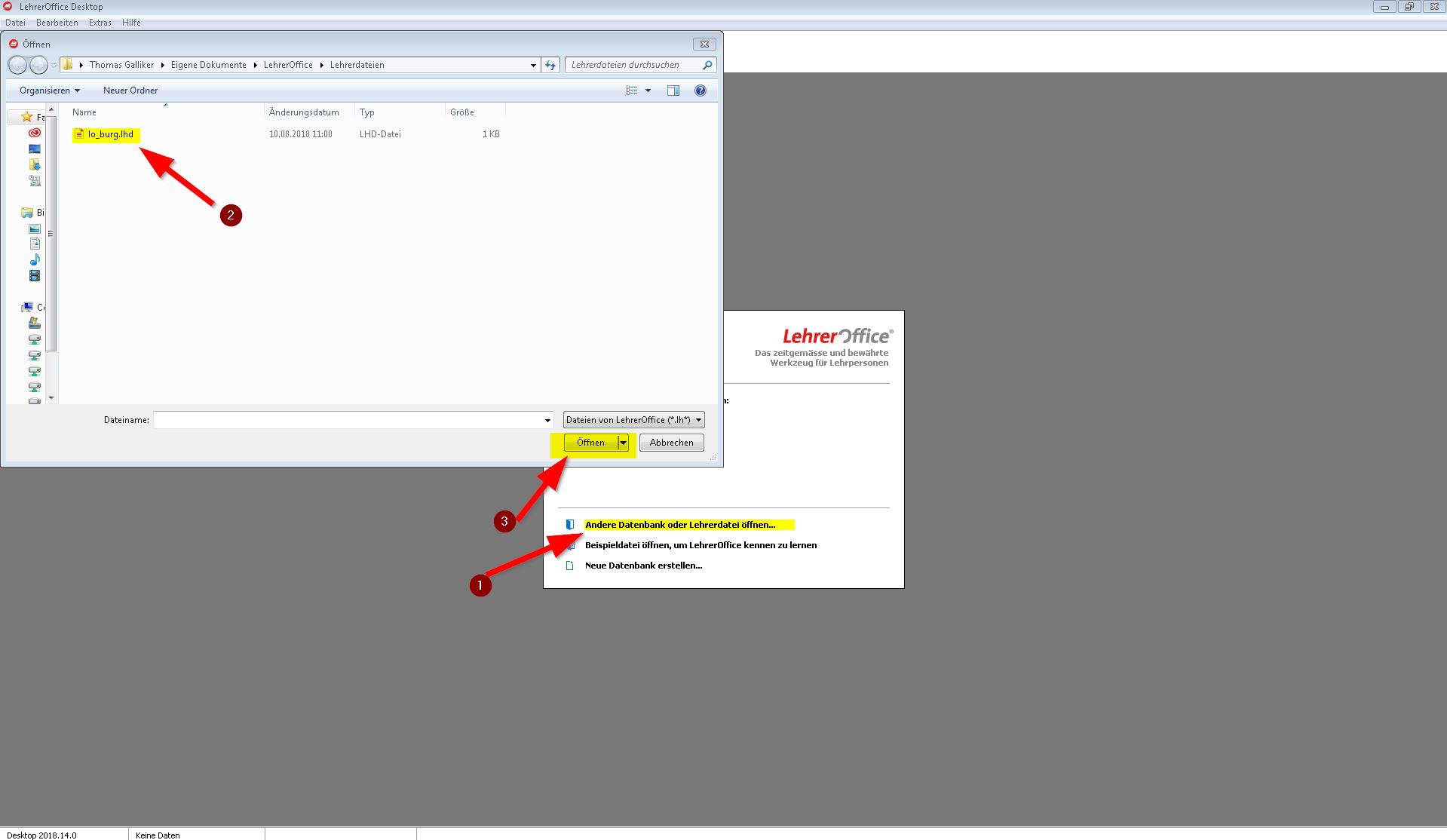This screenshot has width=1447, height=840.
Task: Select the Creative Cloud icon in sidebar
Action: [35, 133]
